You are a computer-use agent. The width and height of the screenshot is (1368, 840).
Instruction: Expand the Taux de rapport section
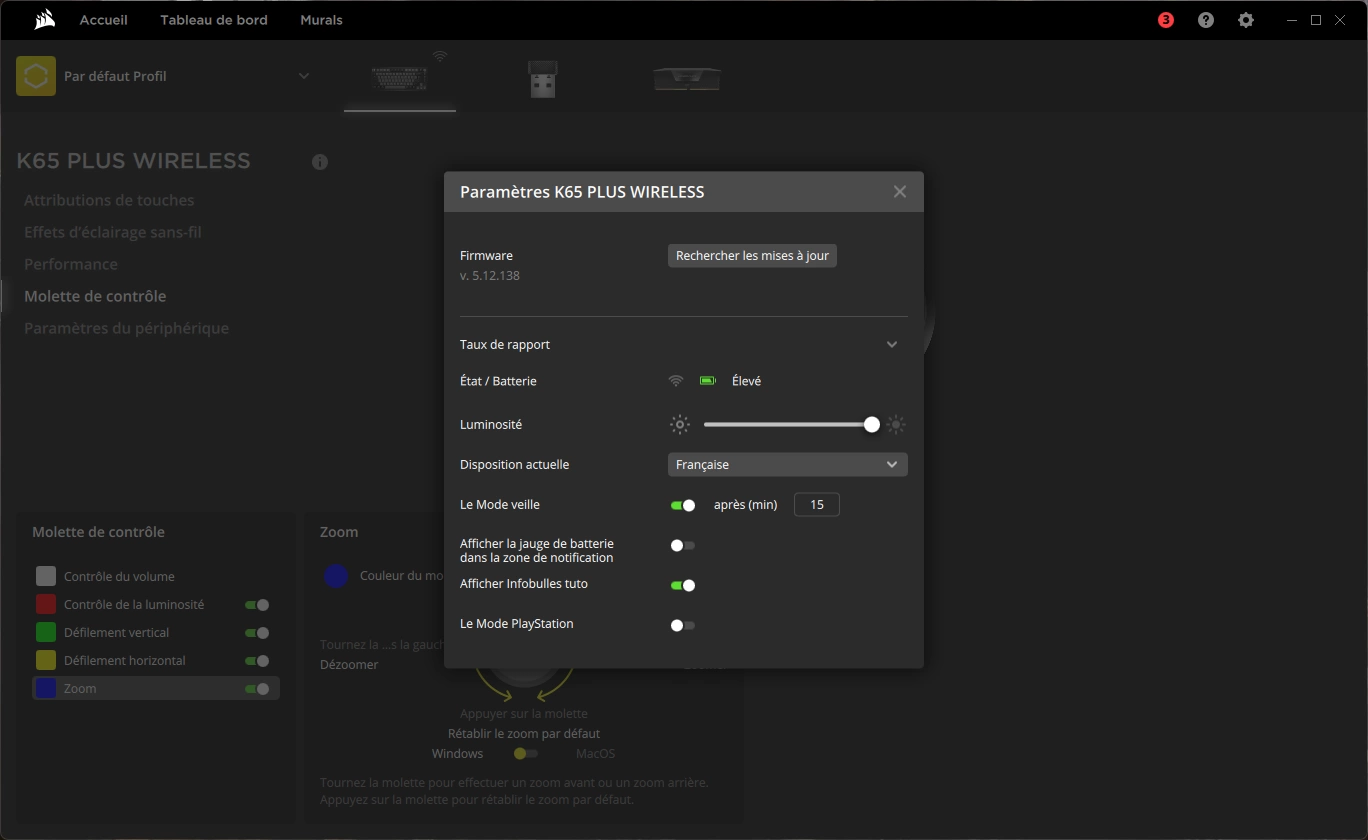click(892, 345)
